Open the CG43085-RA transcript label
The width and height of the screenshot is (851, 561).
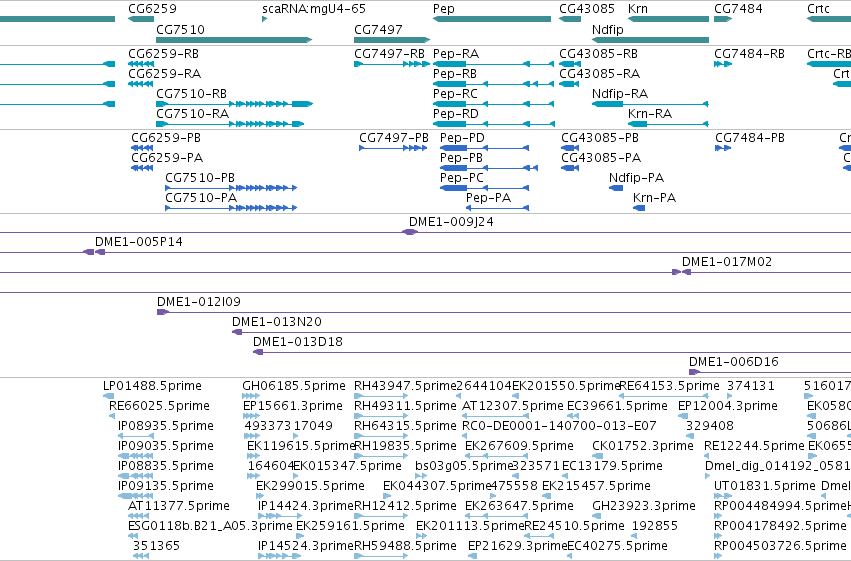[x=600, y=74]
